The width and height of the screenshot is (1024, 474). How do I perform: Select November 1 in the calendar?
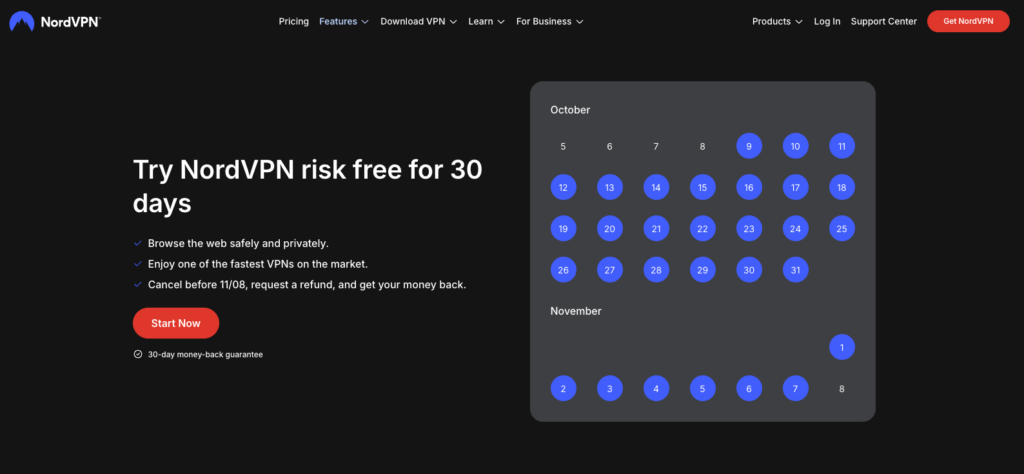[842, 347]
